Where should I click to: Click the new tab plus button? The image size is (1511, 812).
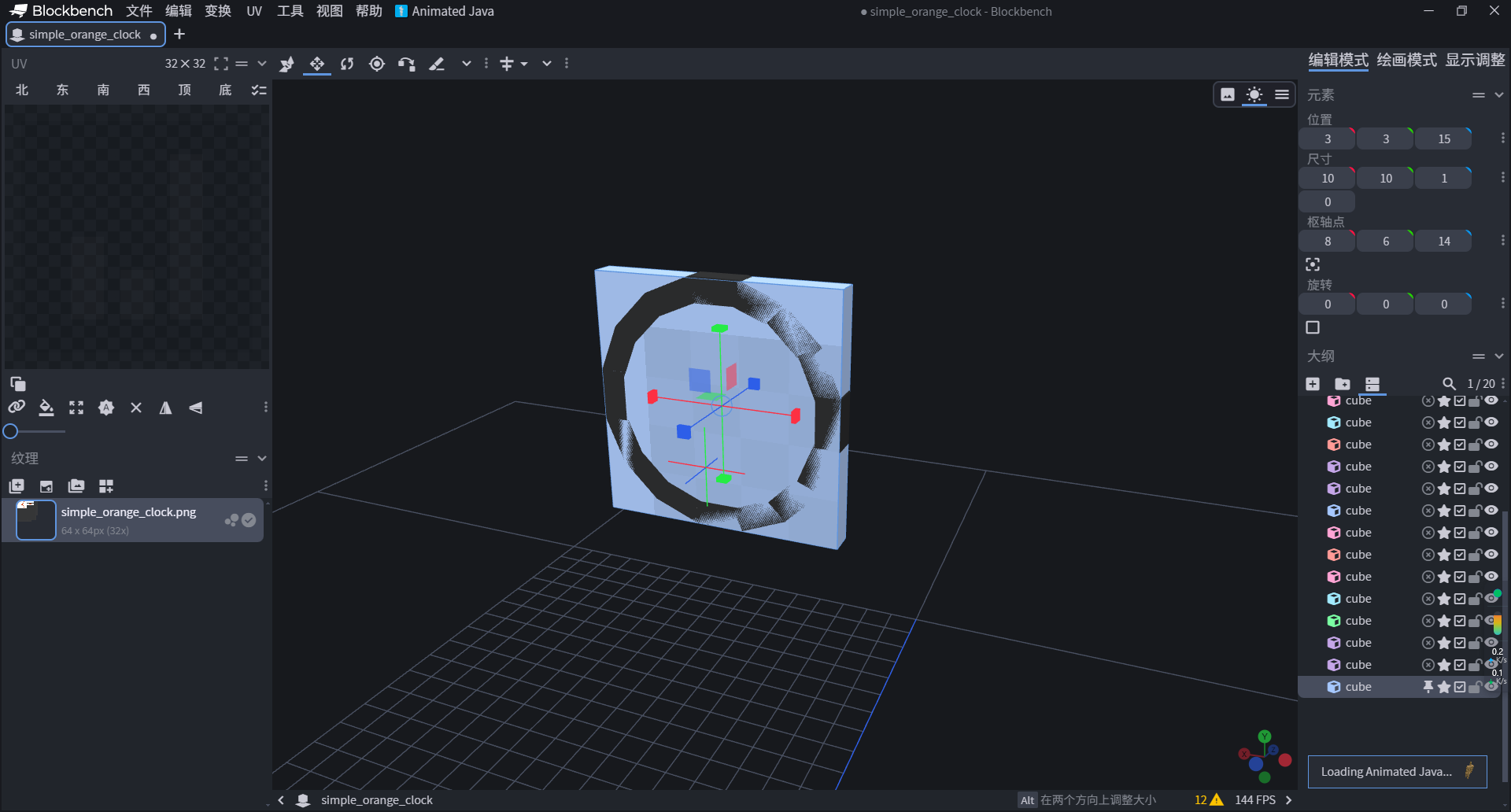179,34
